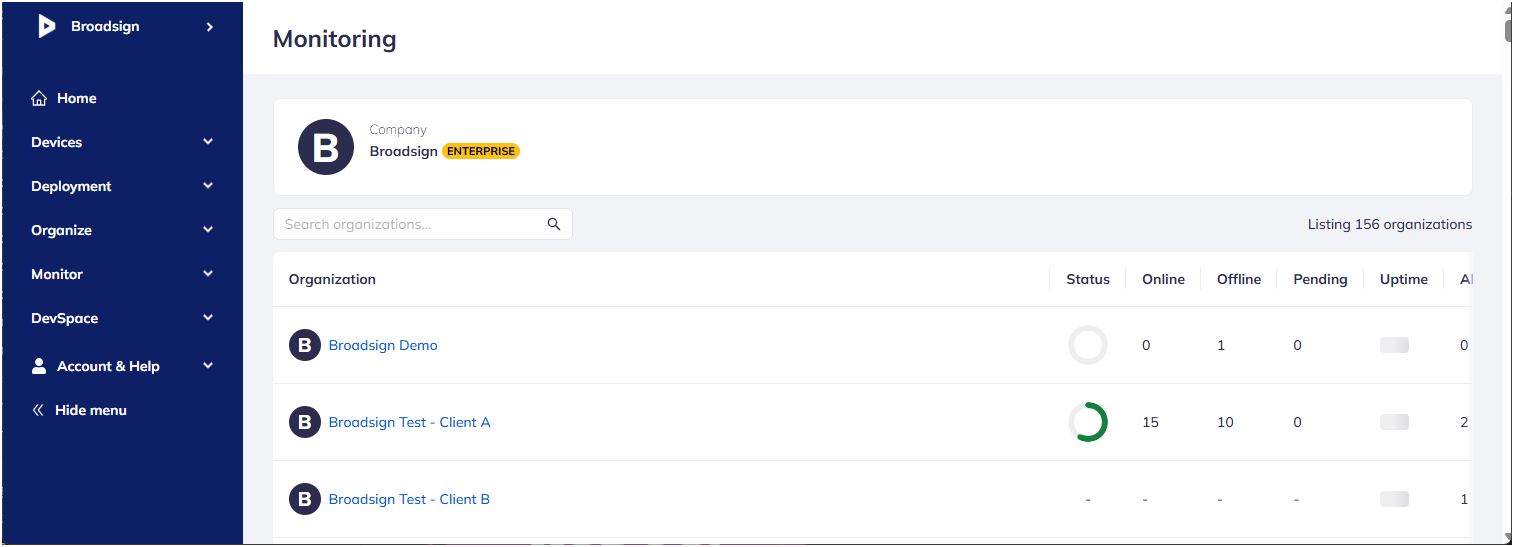
Task: Click the Broadsign Demo uptime bar
Action: (1394, 345)
